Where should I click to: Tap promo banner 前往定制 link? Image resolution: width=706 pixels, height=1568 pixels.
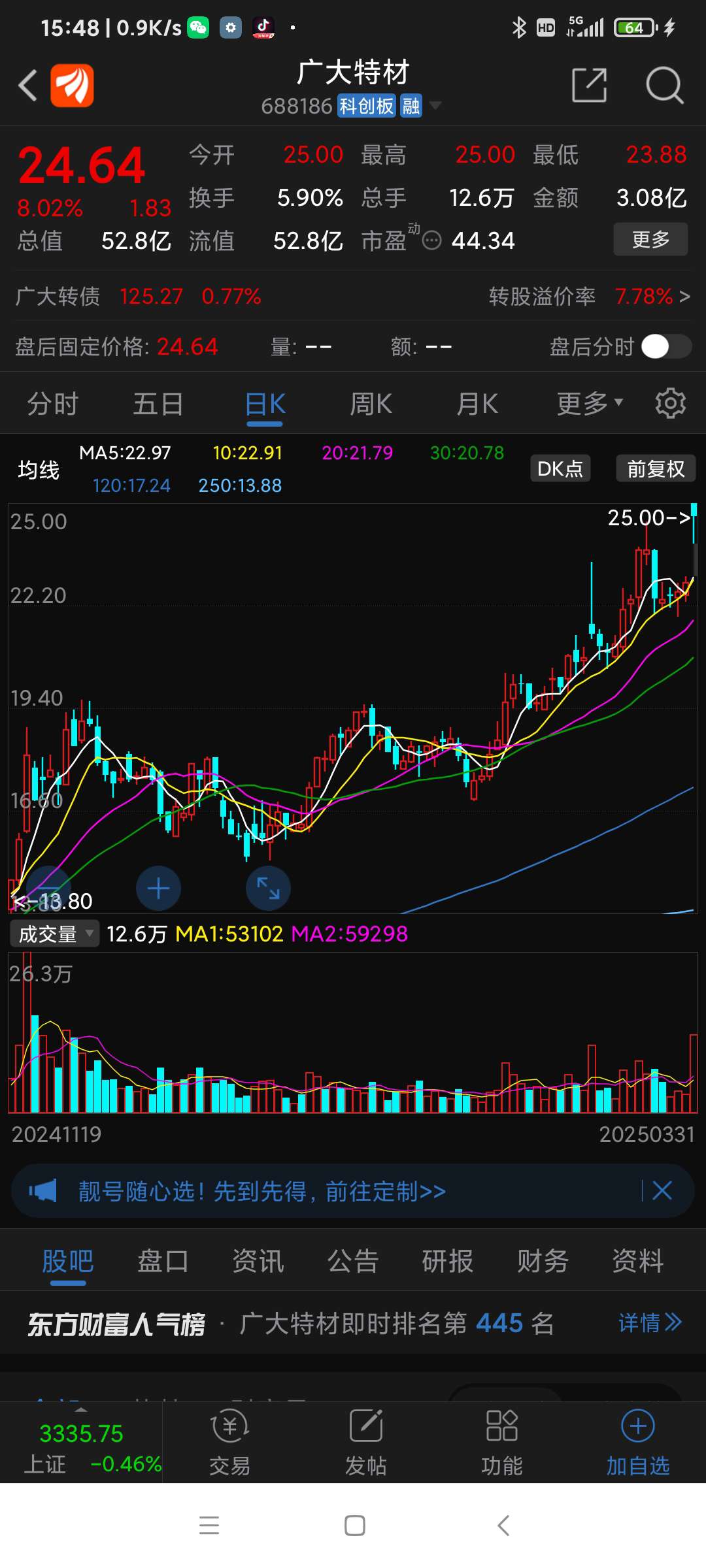click(x=386, y=1191)
